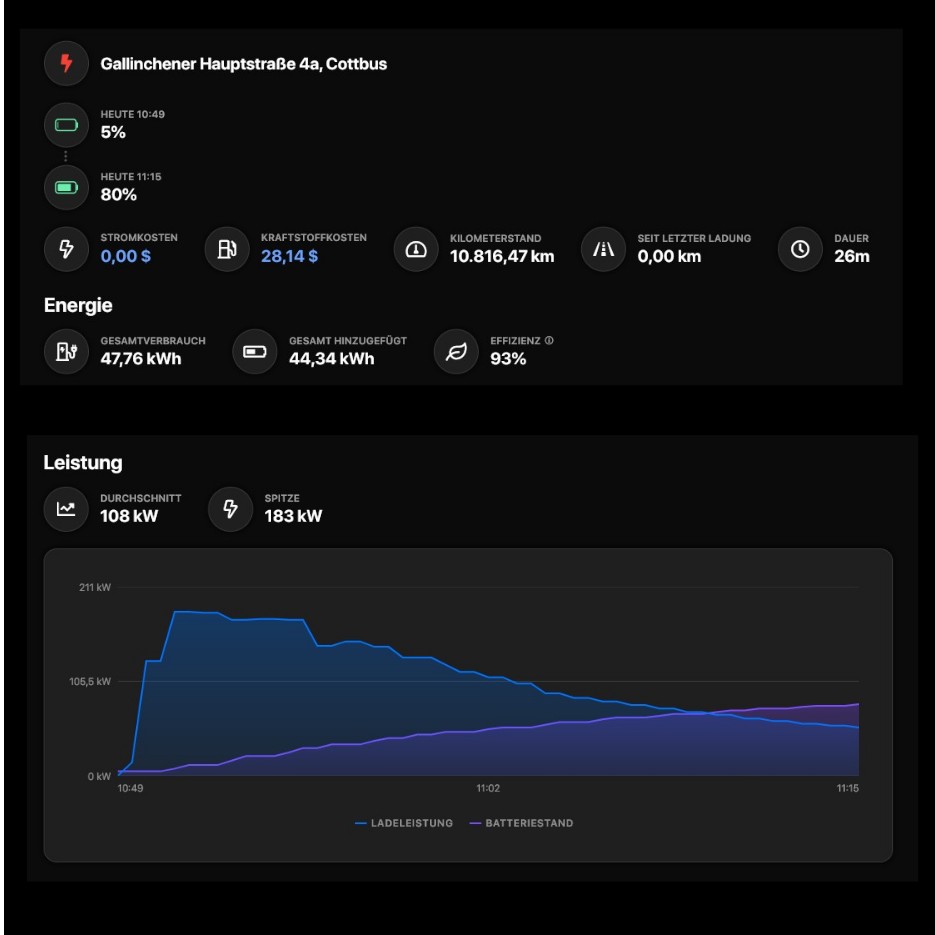Click the GESAMTVERBRAUCH label
Image resolution: width=935 pixels, height=935 pixels.
(x=153, y=341)
